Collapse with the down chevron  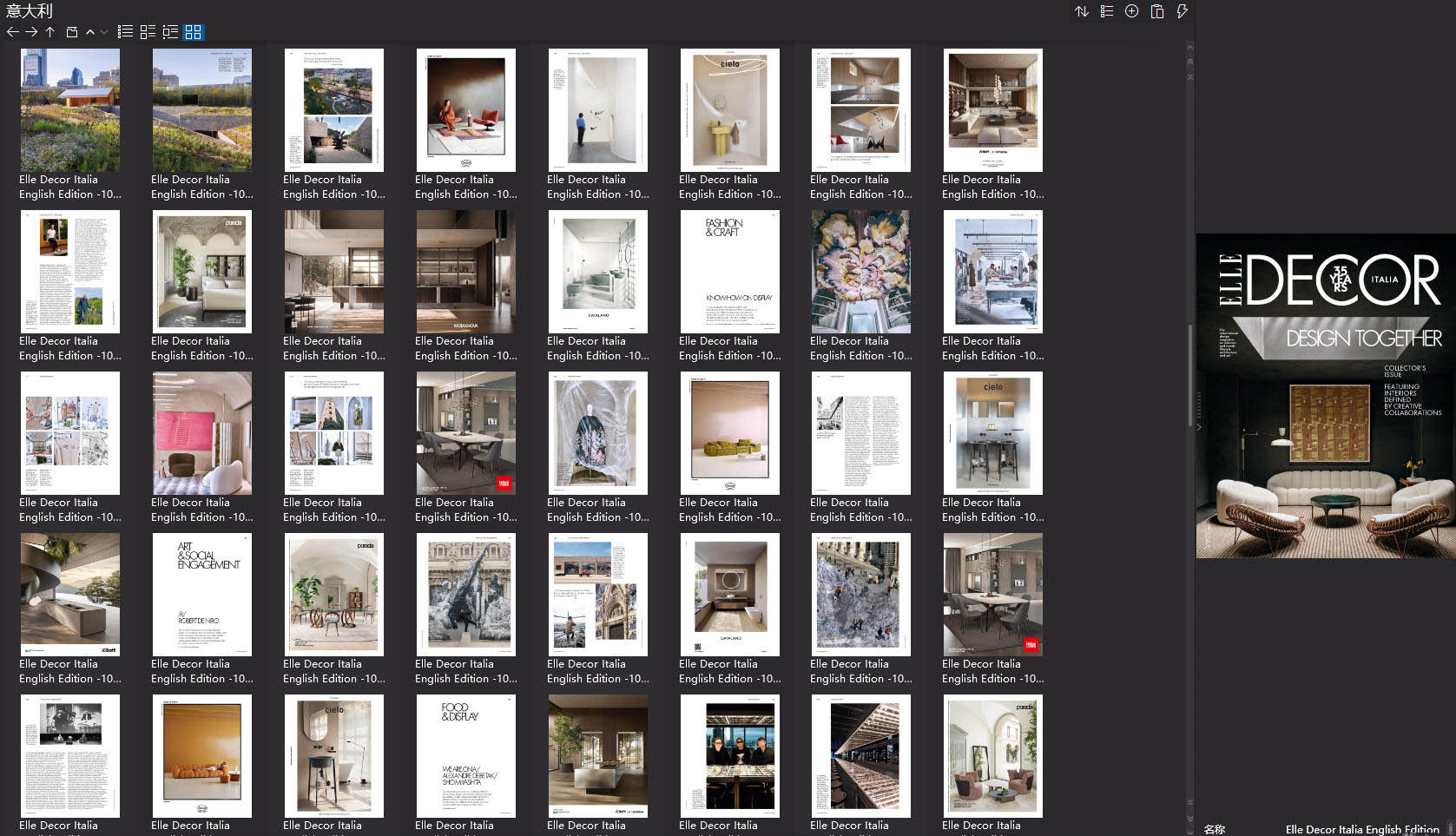[x=102, y=32]
